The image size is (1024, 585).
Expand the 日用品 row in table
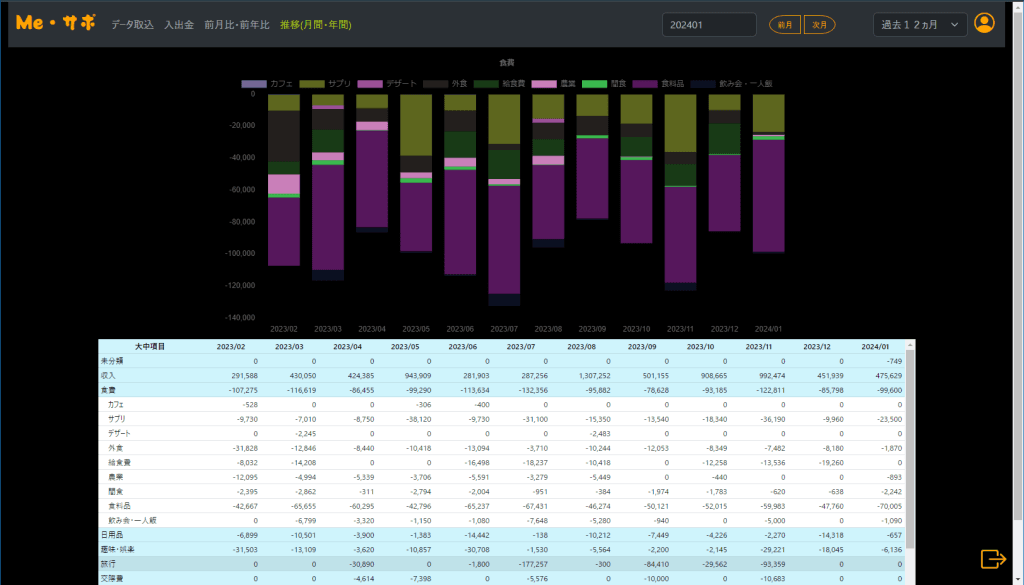[111, 535]
